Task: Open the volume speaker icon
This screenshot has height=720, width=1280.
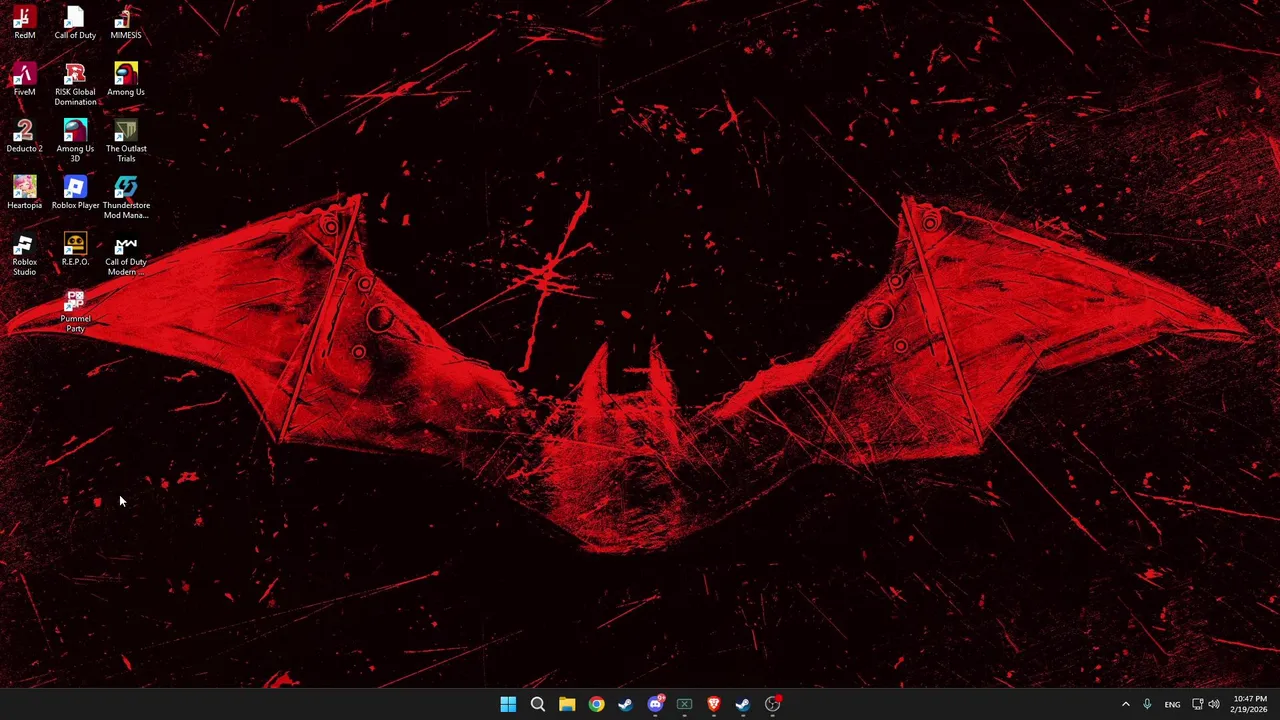Action: pos(1214,704)
